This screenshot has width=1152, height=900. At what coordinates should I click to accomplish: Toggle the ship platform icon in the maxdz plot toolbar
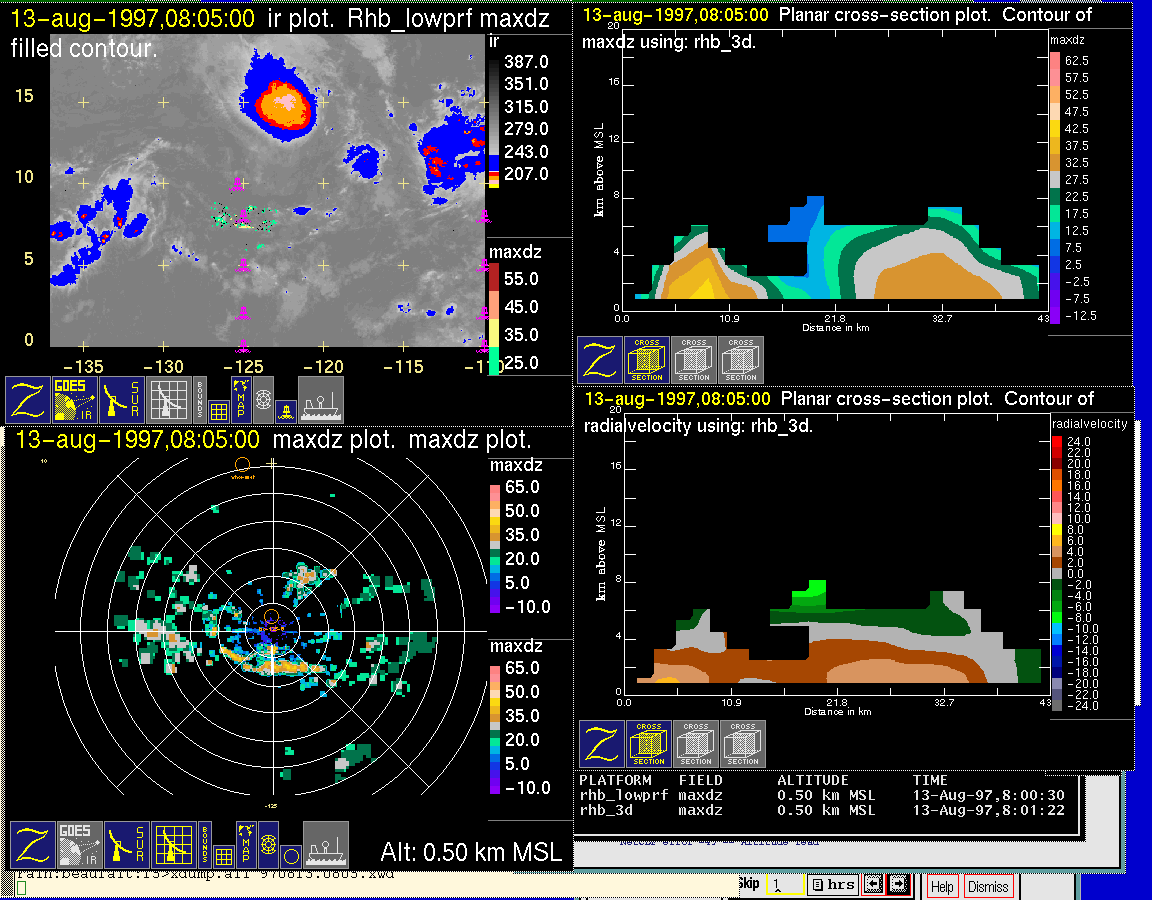[x=325, y=844]
